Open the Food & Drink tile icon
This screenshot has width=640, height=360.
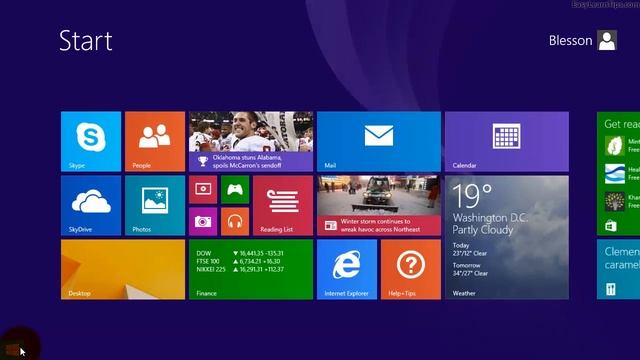(x=611, y=289)
